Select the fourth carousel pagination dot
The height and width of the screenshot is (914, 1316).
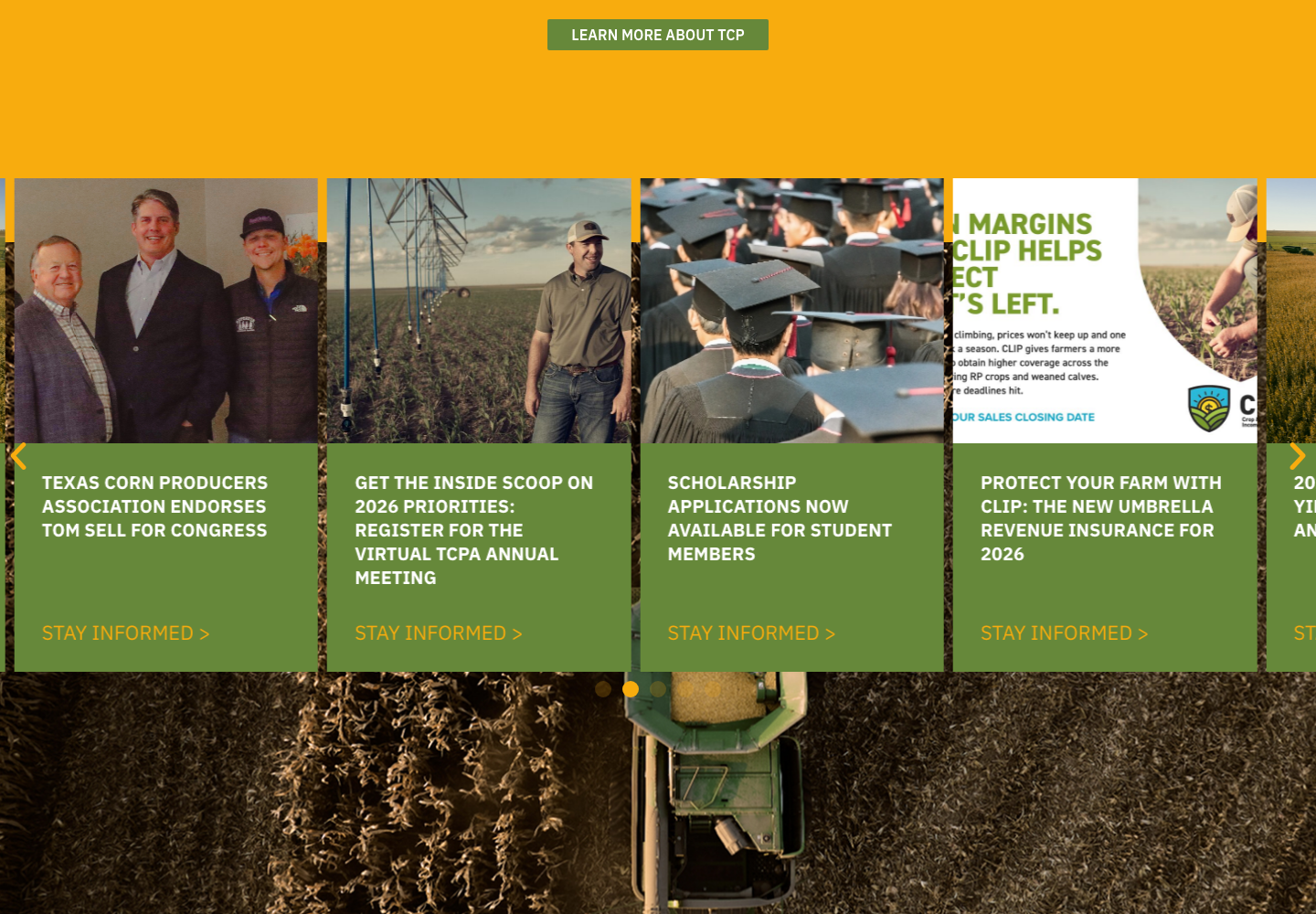[x=685, y=689]
